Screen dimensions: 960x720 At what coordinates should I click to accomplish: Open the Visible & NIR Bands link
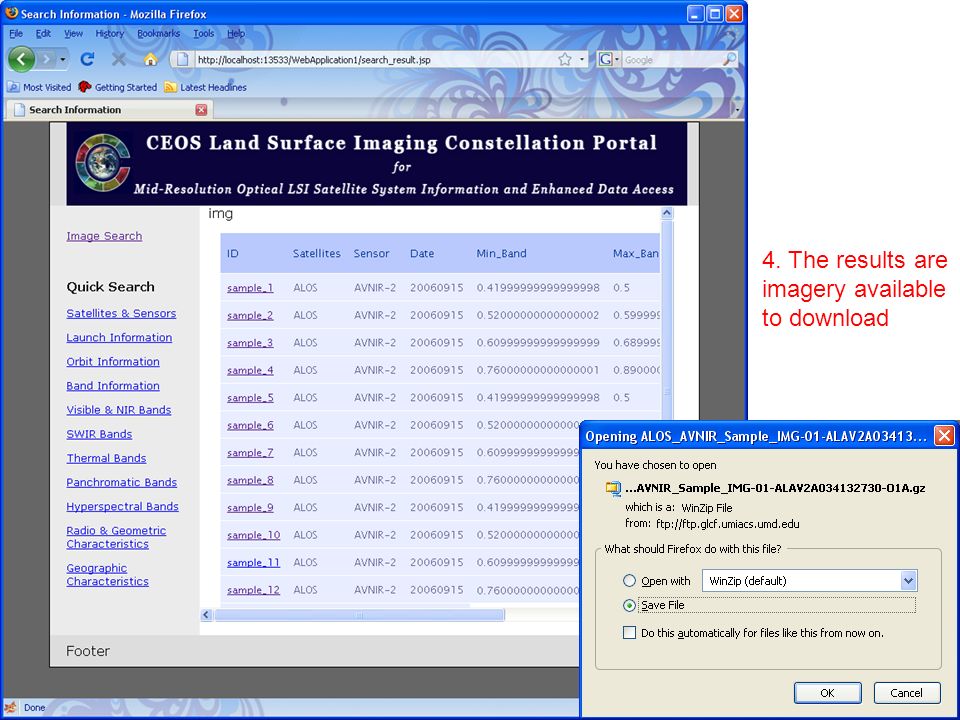119,410
